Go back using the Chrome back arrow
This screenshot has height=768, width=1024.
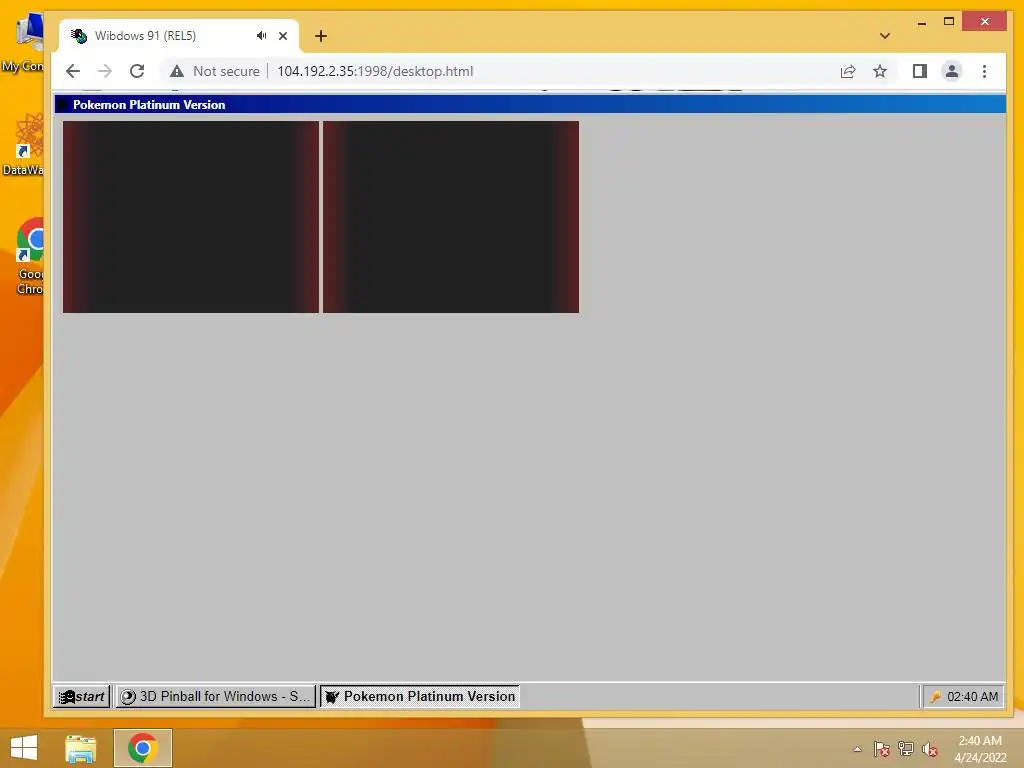click(73, 71)
